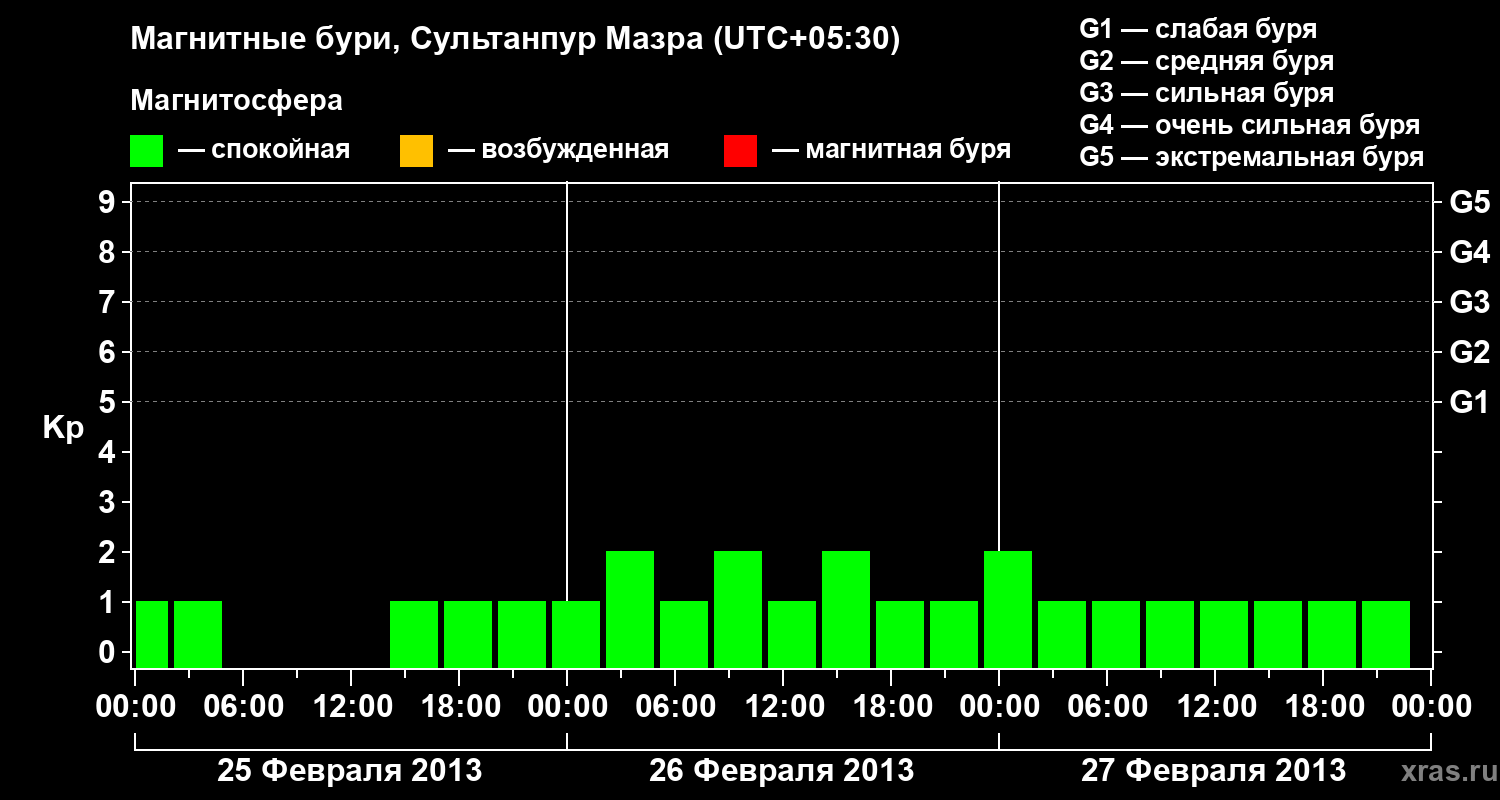Screen dimensions: 1500x800
Task: Click the right-axis 'G3' level label
Action: pos(1470,302)
